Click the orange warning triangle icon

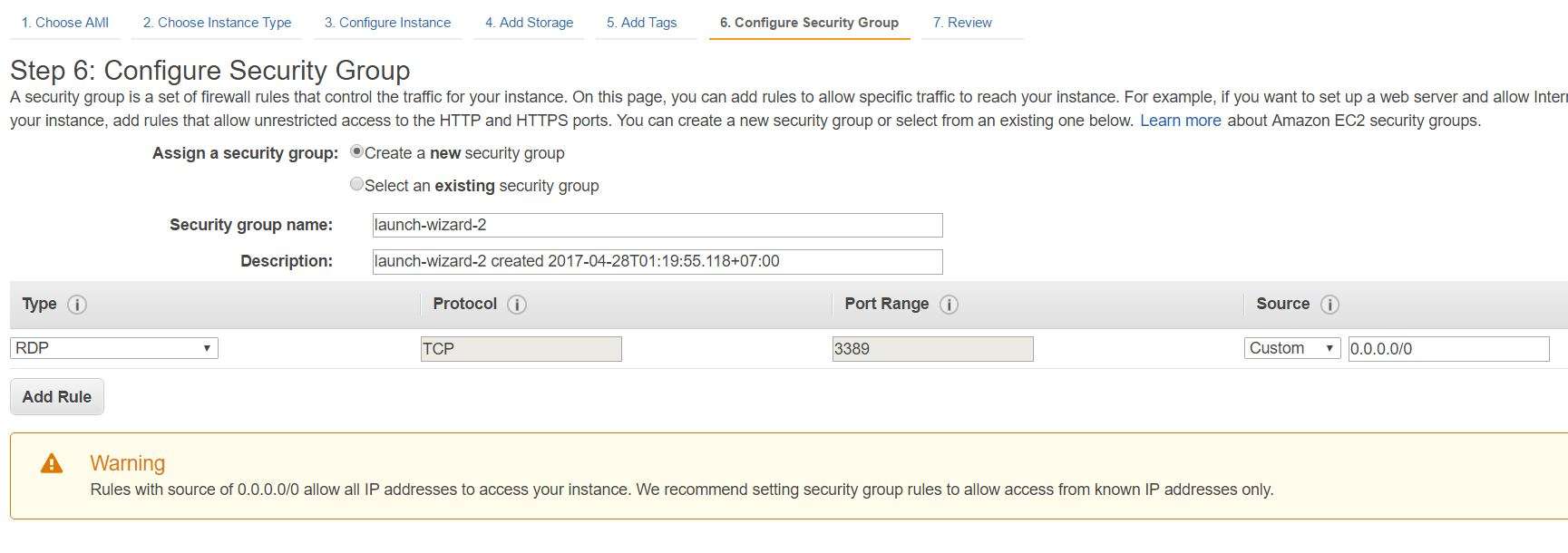[x=52, y=464]
